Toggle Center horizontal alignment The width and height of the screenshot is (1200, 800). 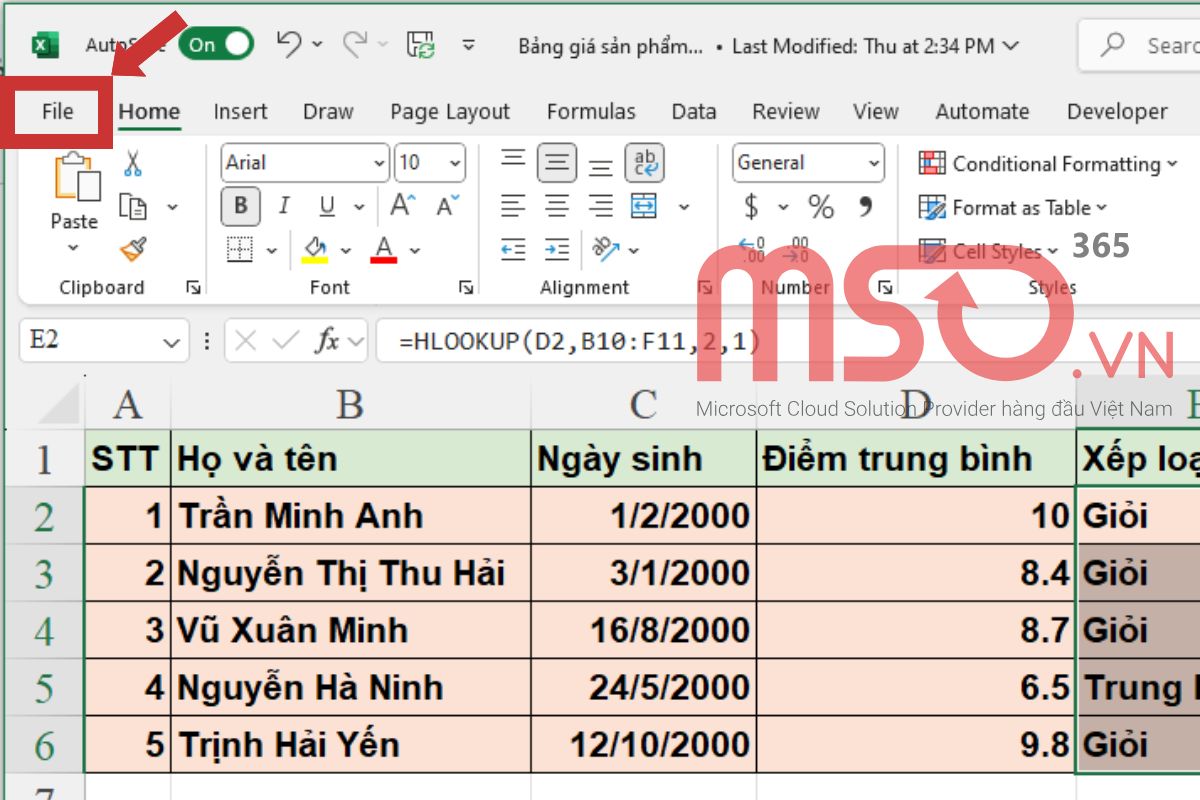[557, 207]
